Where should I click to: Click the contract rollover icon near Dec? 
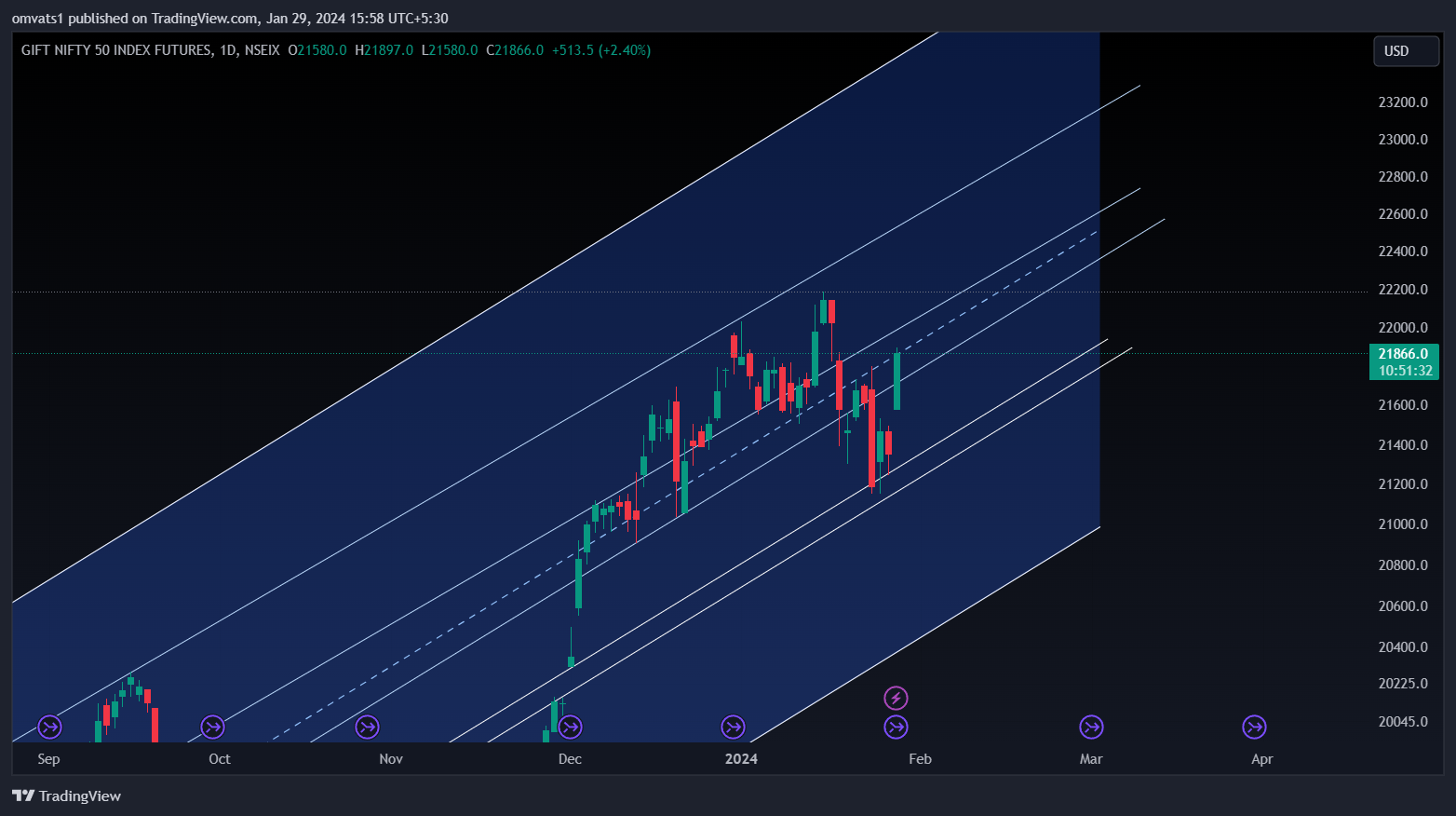click(571, 727)
